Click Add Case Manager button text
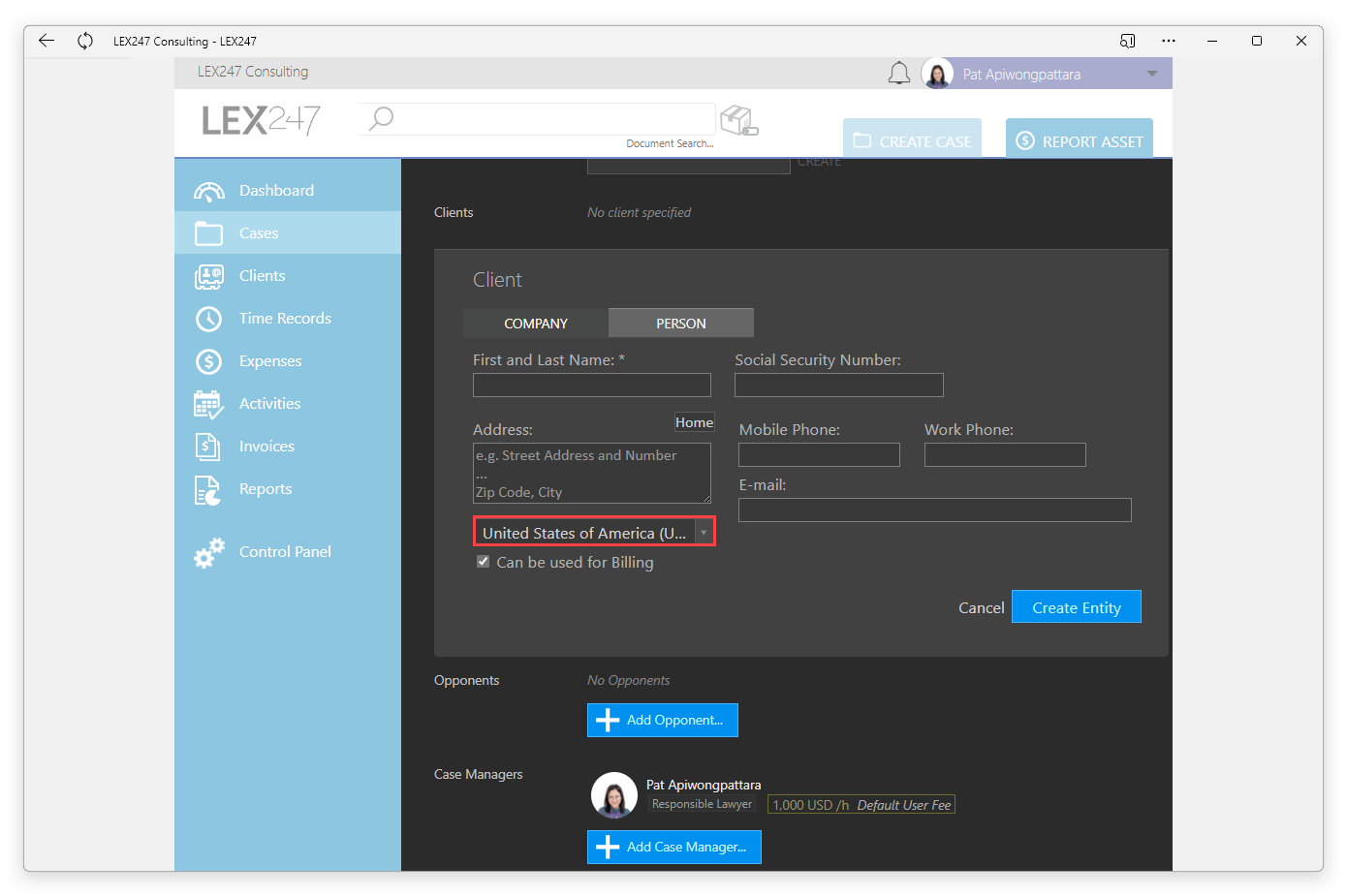Screen dimensions: 1347x896 pos(687,847)
